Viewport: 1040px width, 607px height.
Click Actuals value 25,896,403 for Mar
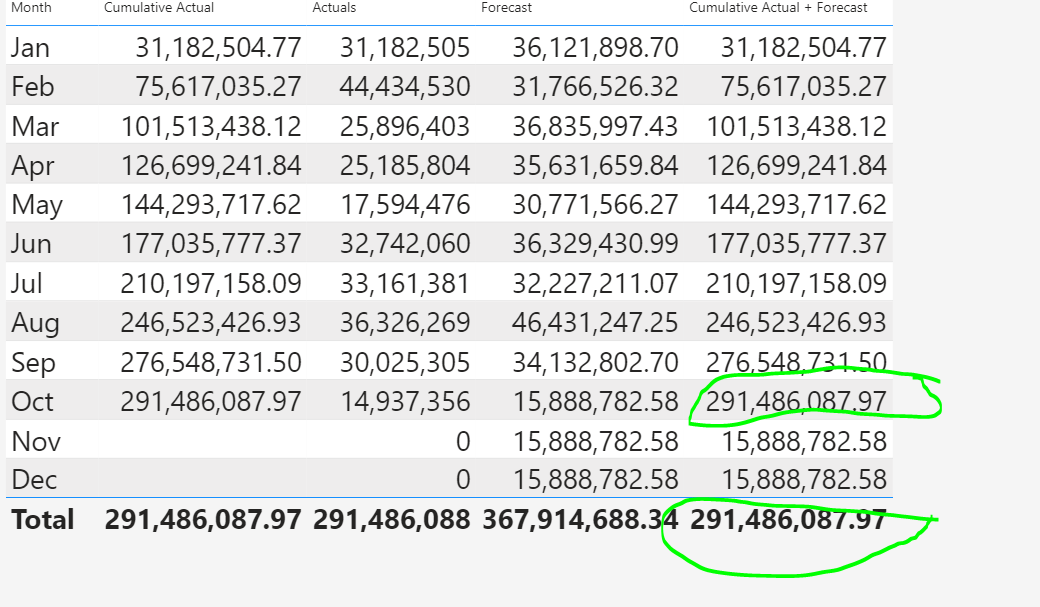405,126
